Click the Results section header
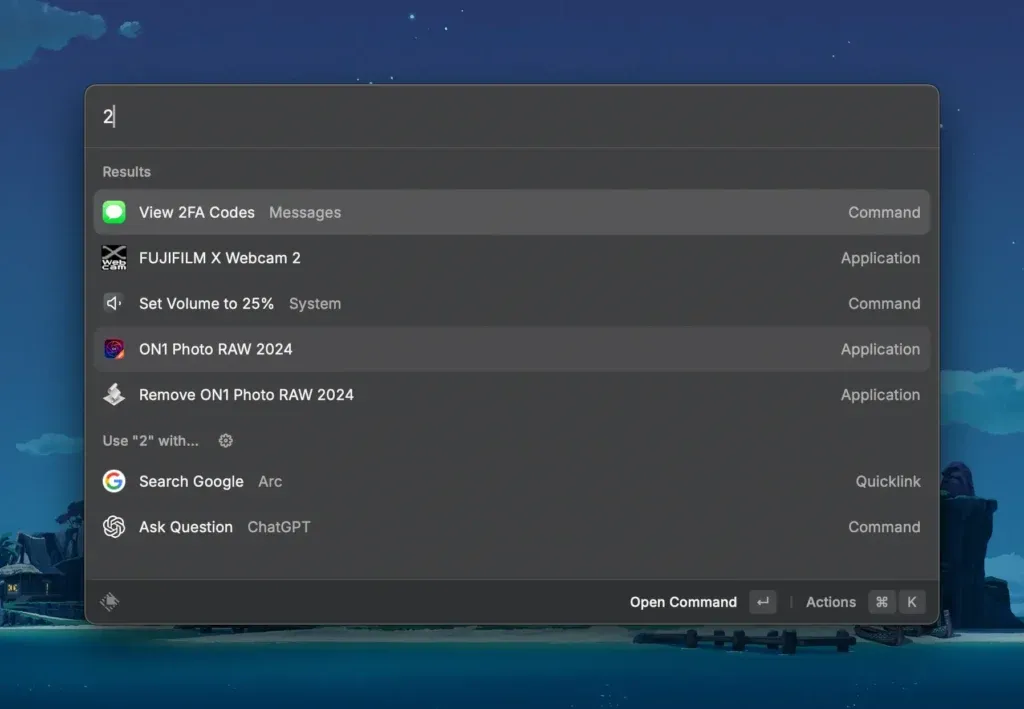 (127, 172)
